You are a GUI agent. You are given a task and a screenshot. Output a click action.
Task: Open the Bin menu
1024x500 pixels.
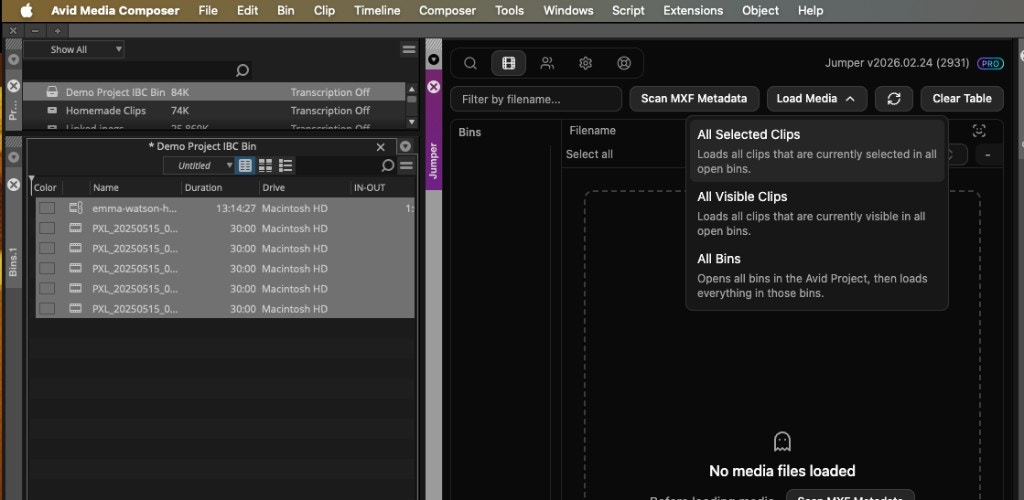(285, 10)
